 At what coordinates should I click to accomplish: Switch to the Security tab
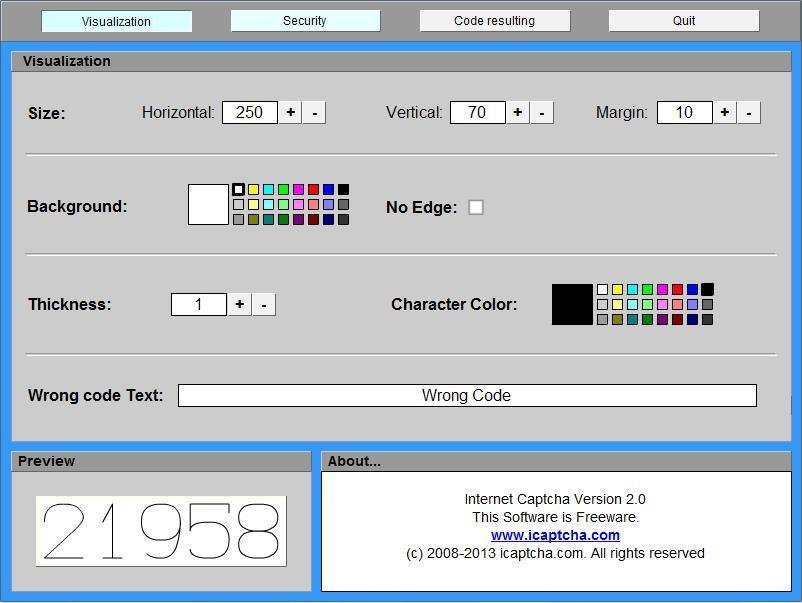[x=305, y=20]
